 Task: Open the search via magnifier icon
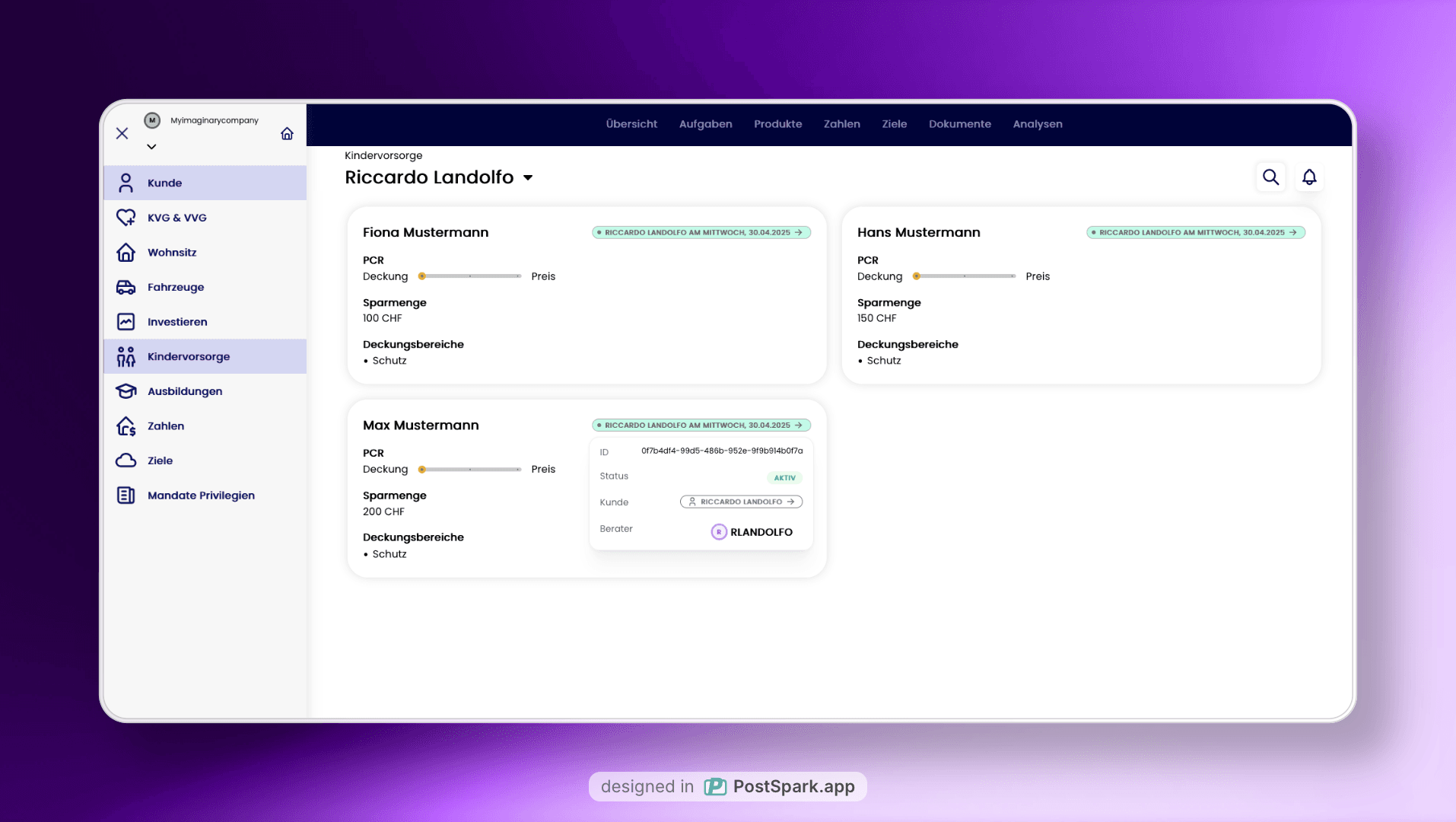1270,177
